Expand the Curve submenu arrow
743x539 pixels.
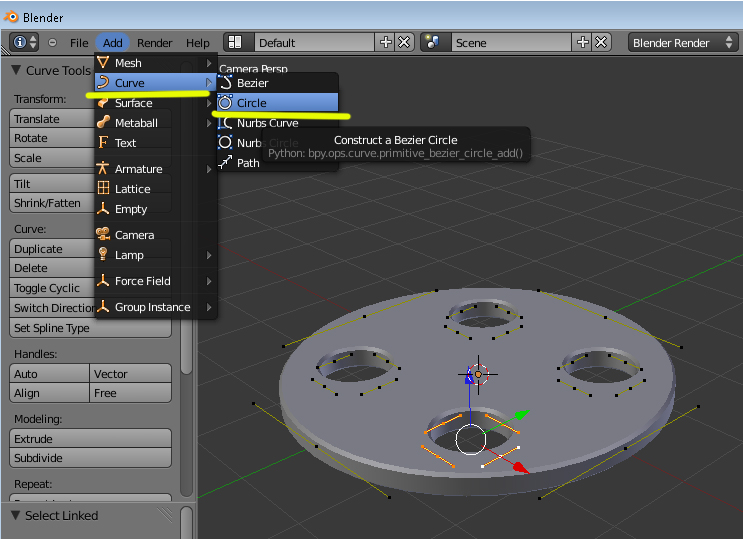tap(209, 82)
